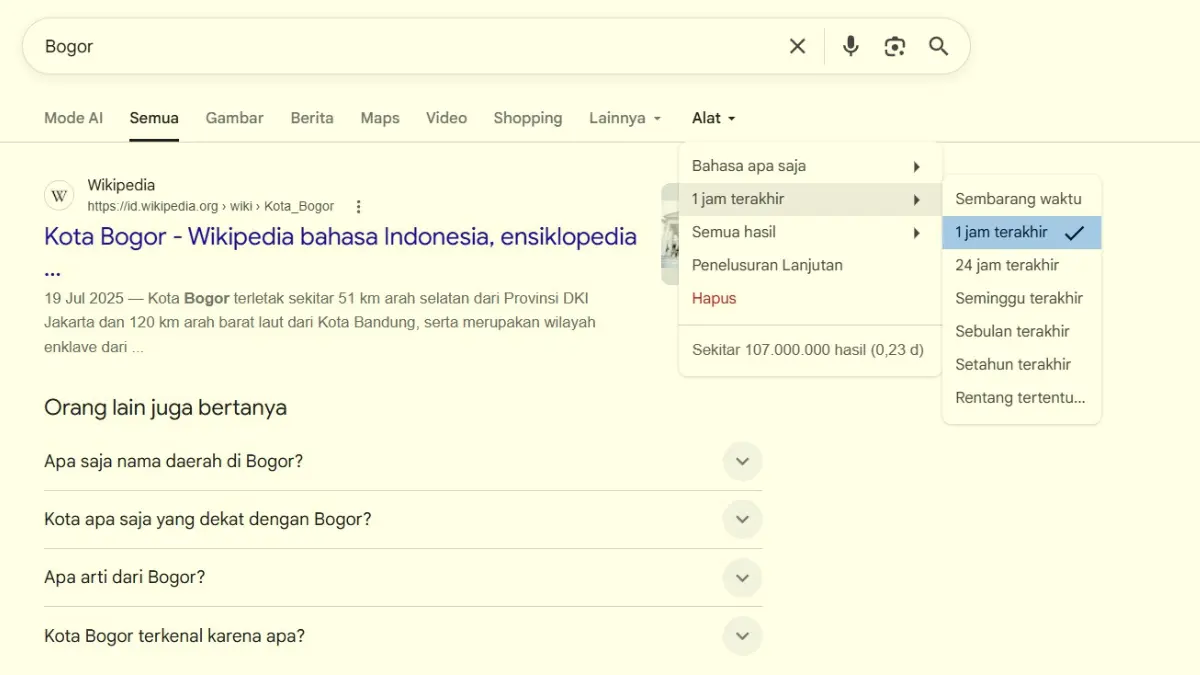The image size is (1200, 675).
Task: Open the partially hidden result thumbnail
Action: coord(670,234)
